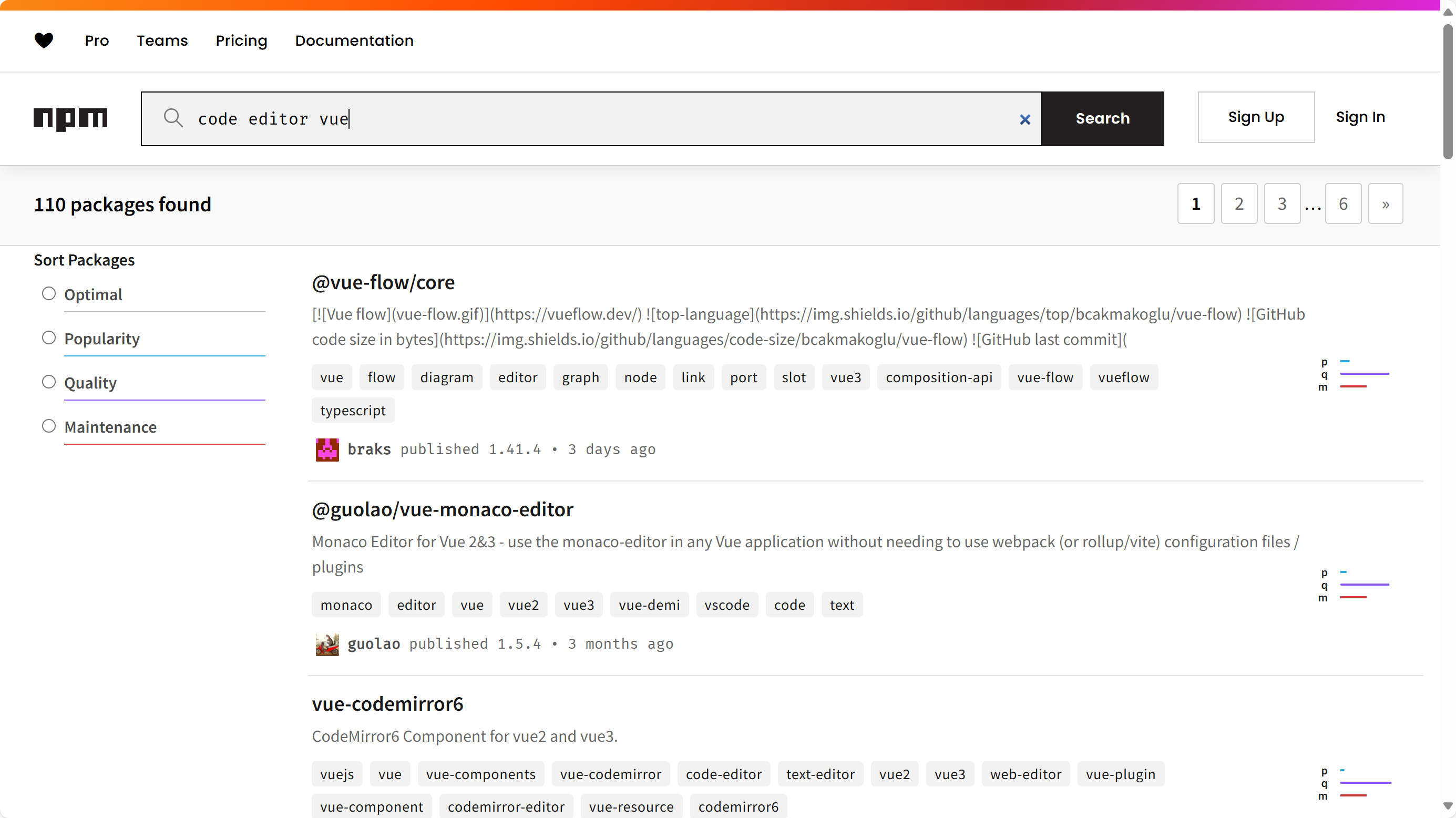Image resolution: width=1456 pixels, height=818 pixels.
Task: Click the codemirror6 keyword tag
Action: [x=738, y=806]
